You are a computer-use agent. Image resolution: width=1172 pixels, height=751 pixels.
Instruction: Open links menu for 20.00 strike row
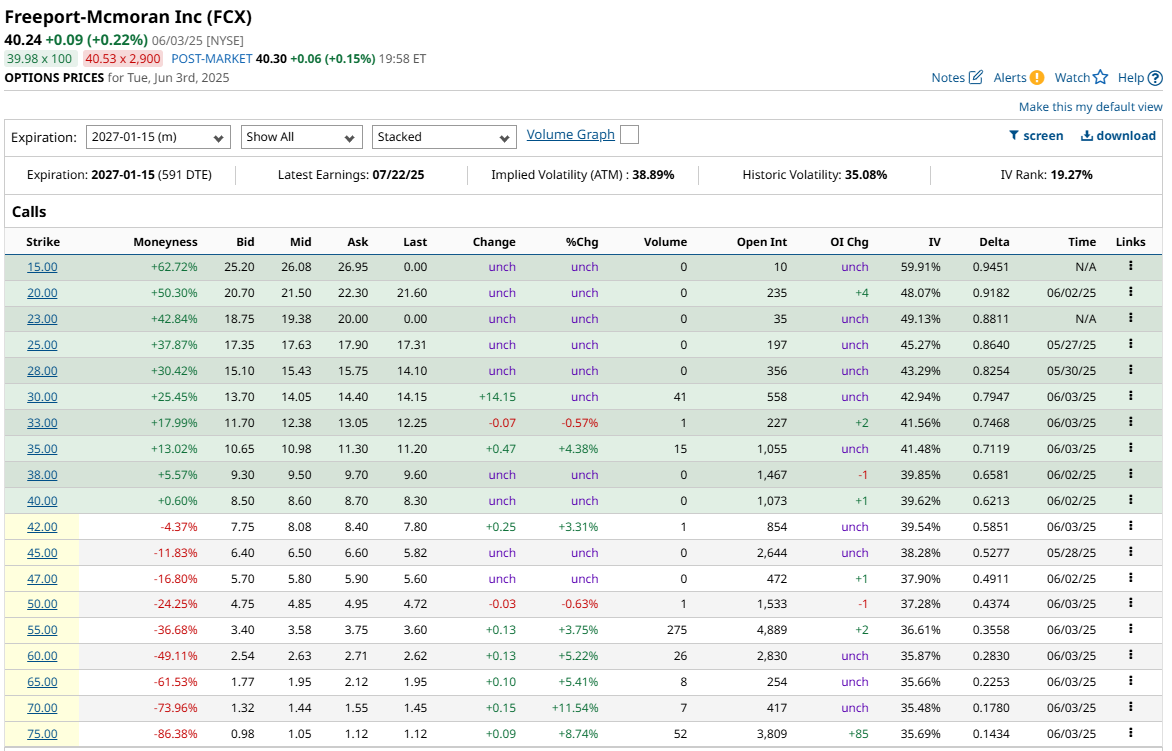[1130, 292]
